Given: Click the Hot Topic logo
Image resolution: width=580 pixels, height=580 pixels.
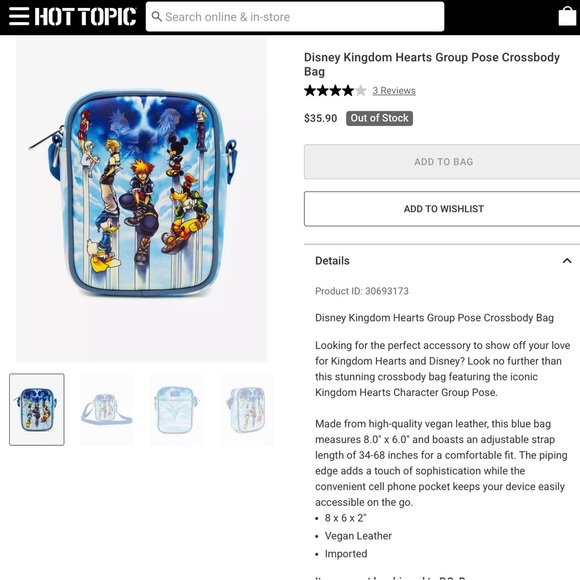Looking at the screenshot, I should 85,17.
